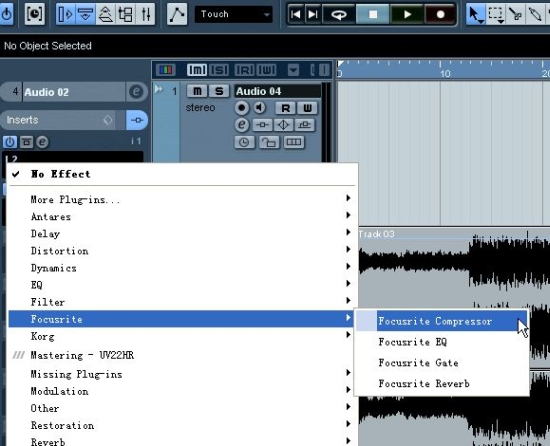Click the Lock track icon on Audio 04

tap(269, 142)
